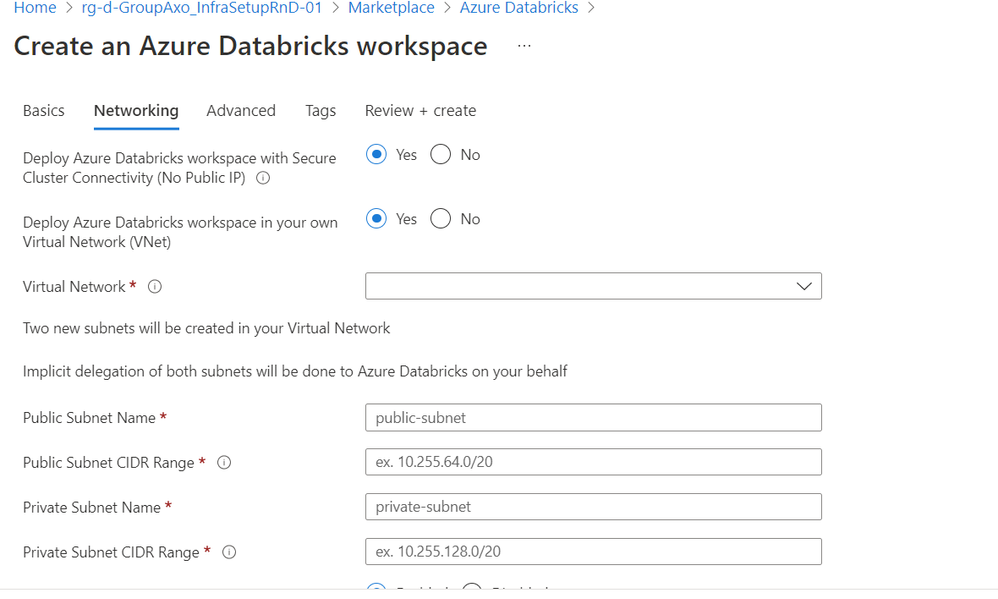Screen dimensions: 998x599
Task: Click info icon beside Secure Cluster Connectivity
Action: 263,178
